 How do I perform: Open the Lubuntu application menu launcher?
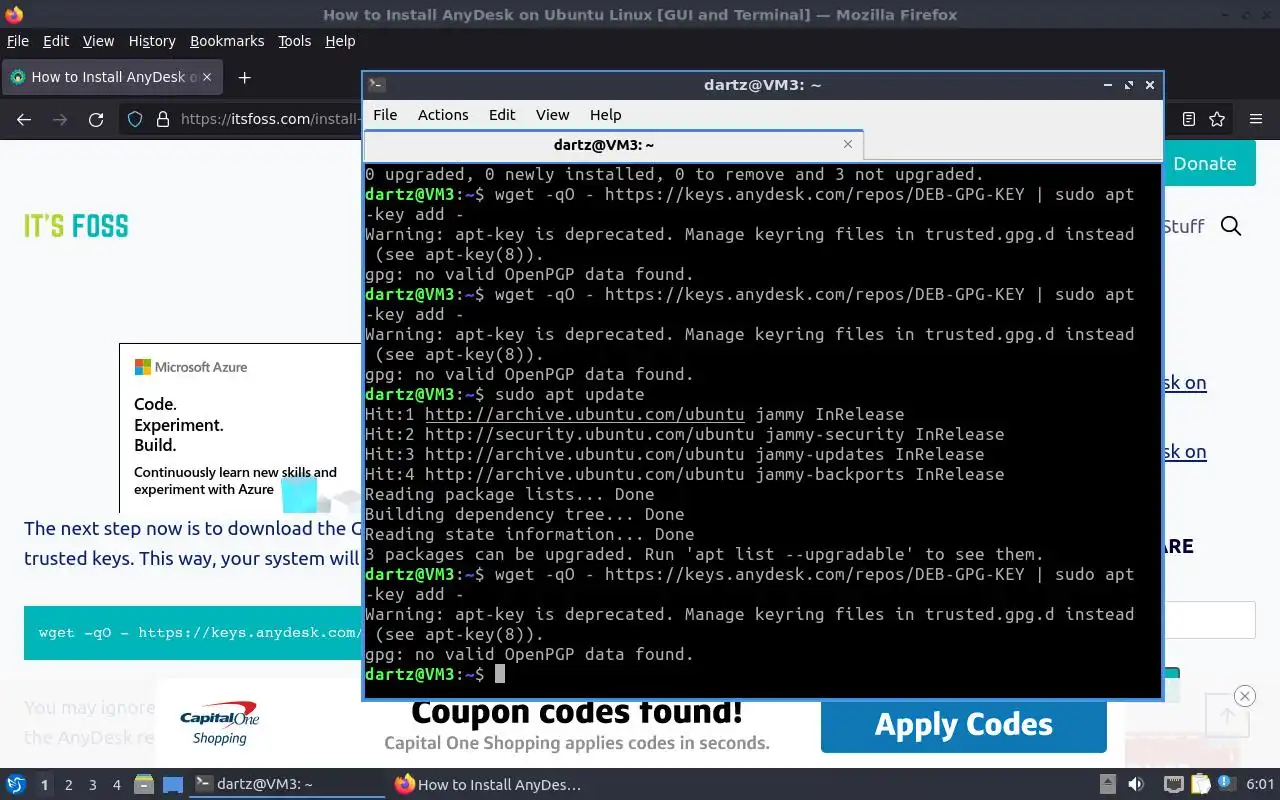point(15,784)
